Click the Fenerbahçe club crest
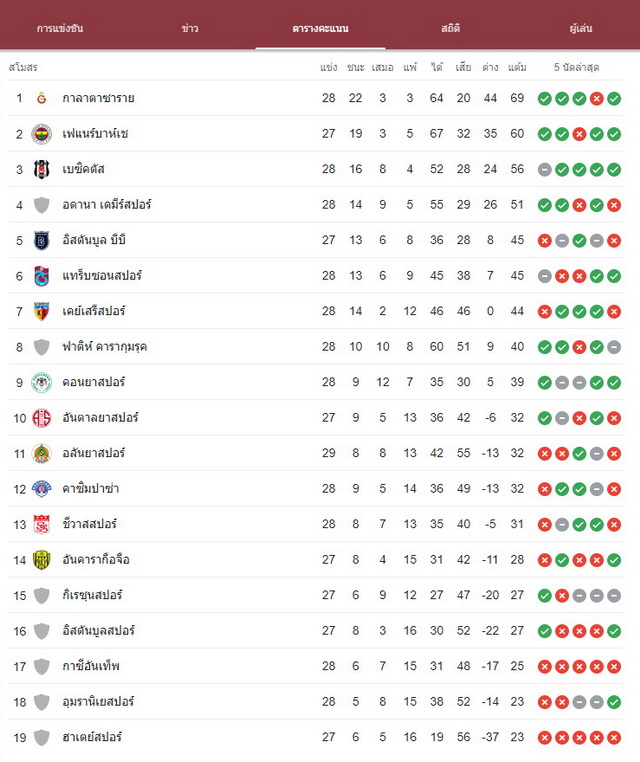The width and height of the screenshot is (640, 762). [42, 134]
